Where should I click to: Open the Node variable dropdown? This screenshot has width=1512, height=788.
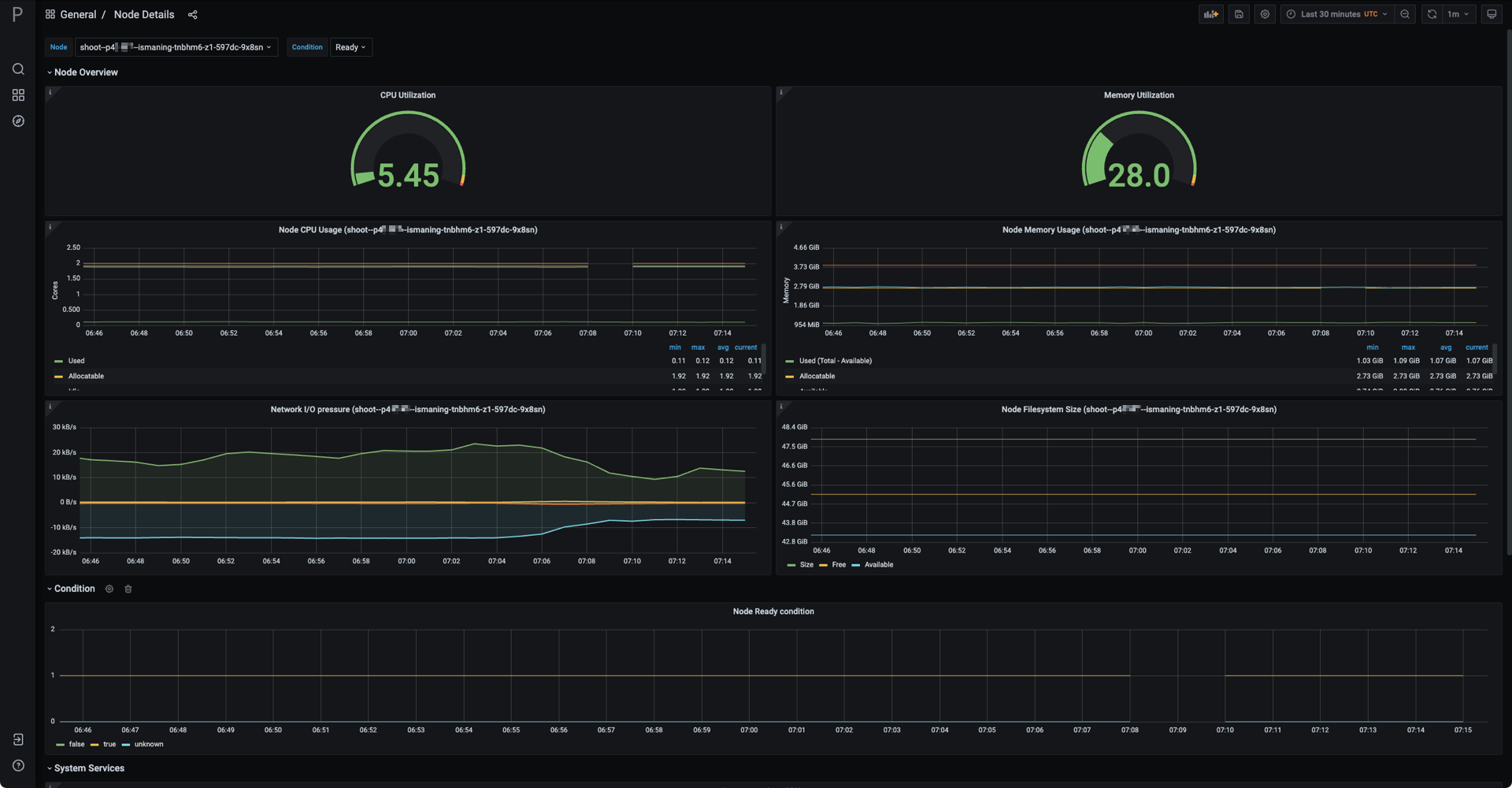point(176,47)
